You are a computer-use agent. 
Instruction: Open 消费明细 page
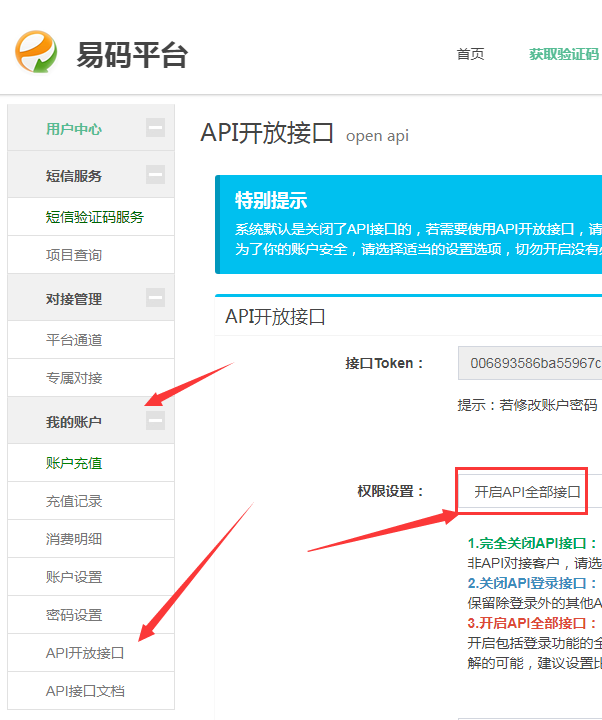point(74,539)
